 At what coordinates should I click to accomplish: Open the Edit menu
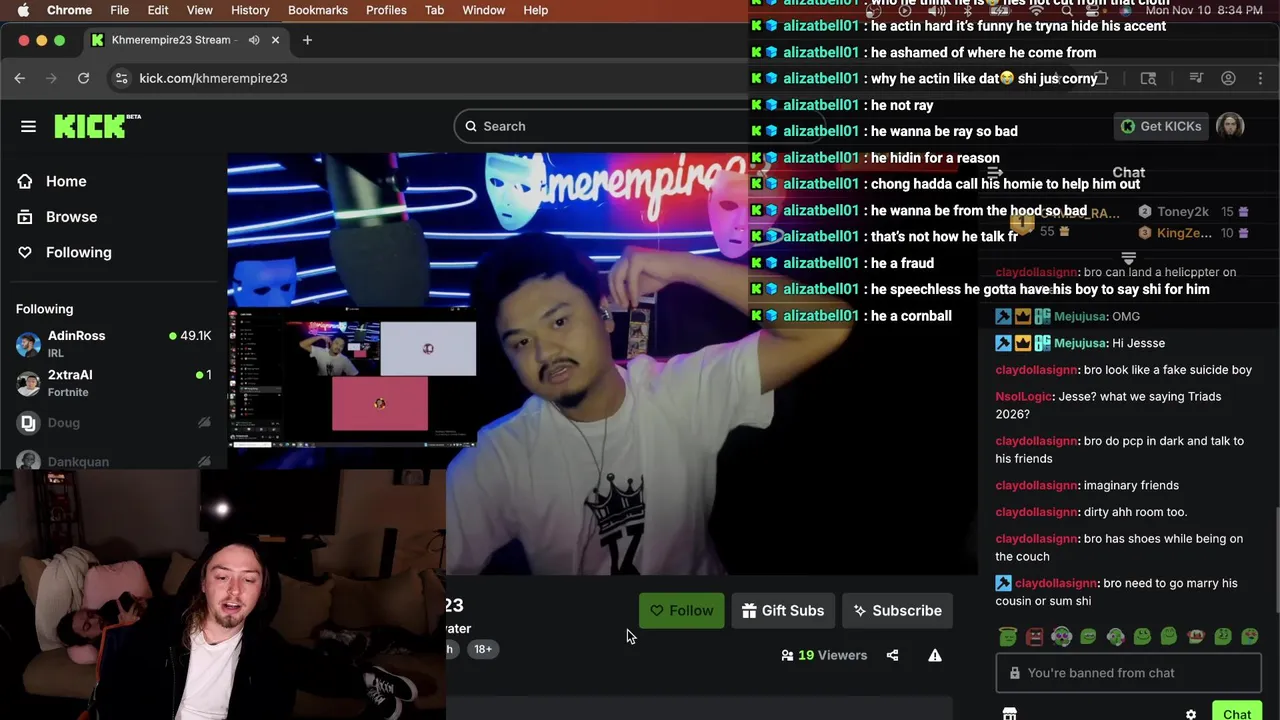158,10
